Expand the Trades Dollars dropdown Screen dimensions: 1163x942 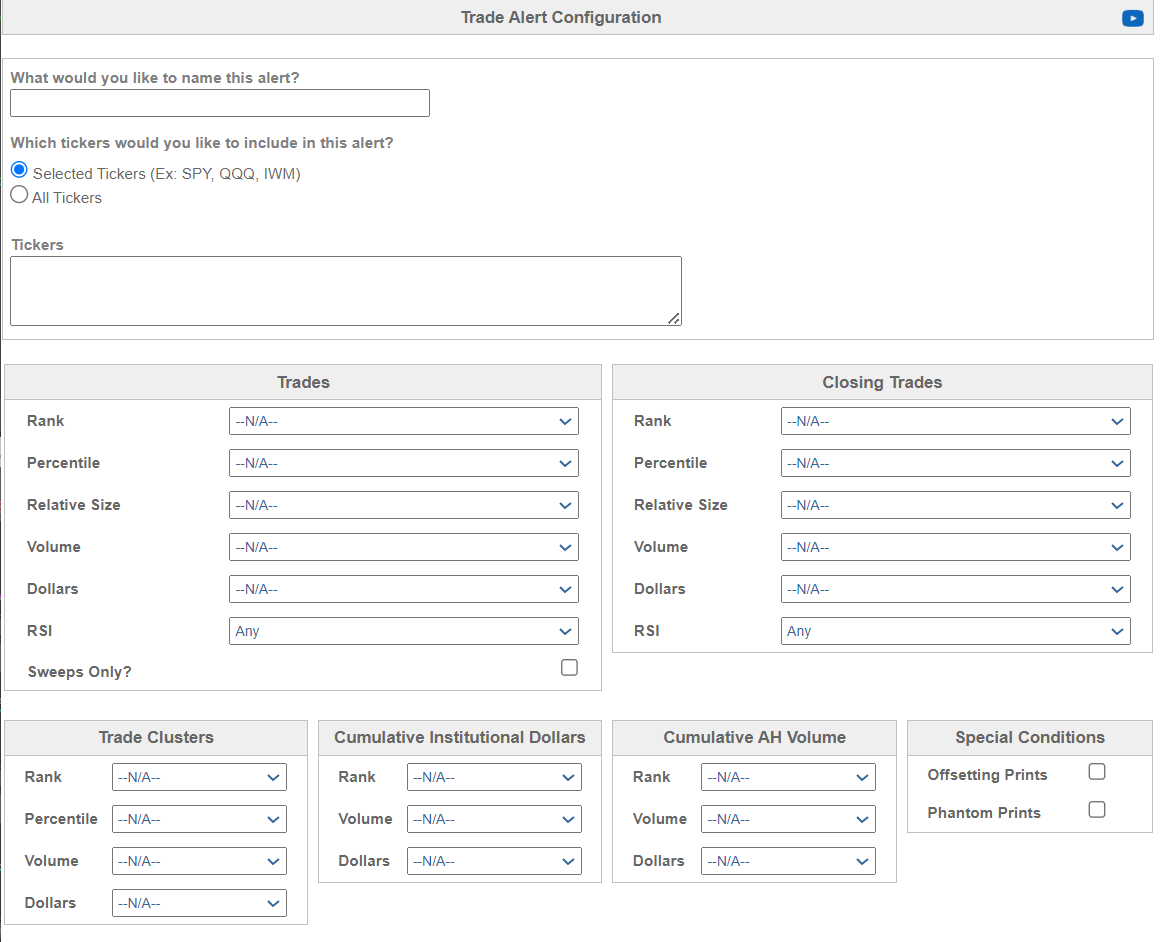(x=403, y=590)
